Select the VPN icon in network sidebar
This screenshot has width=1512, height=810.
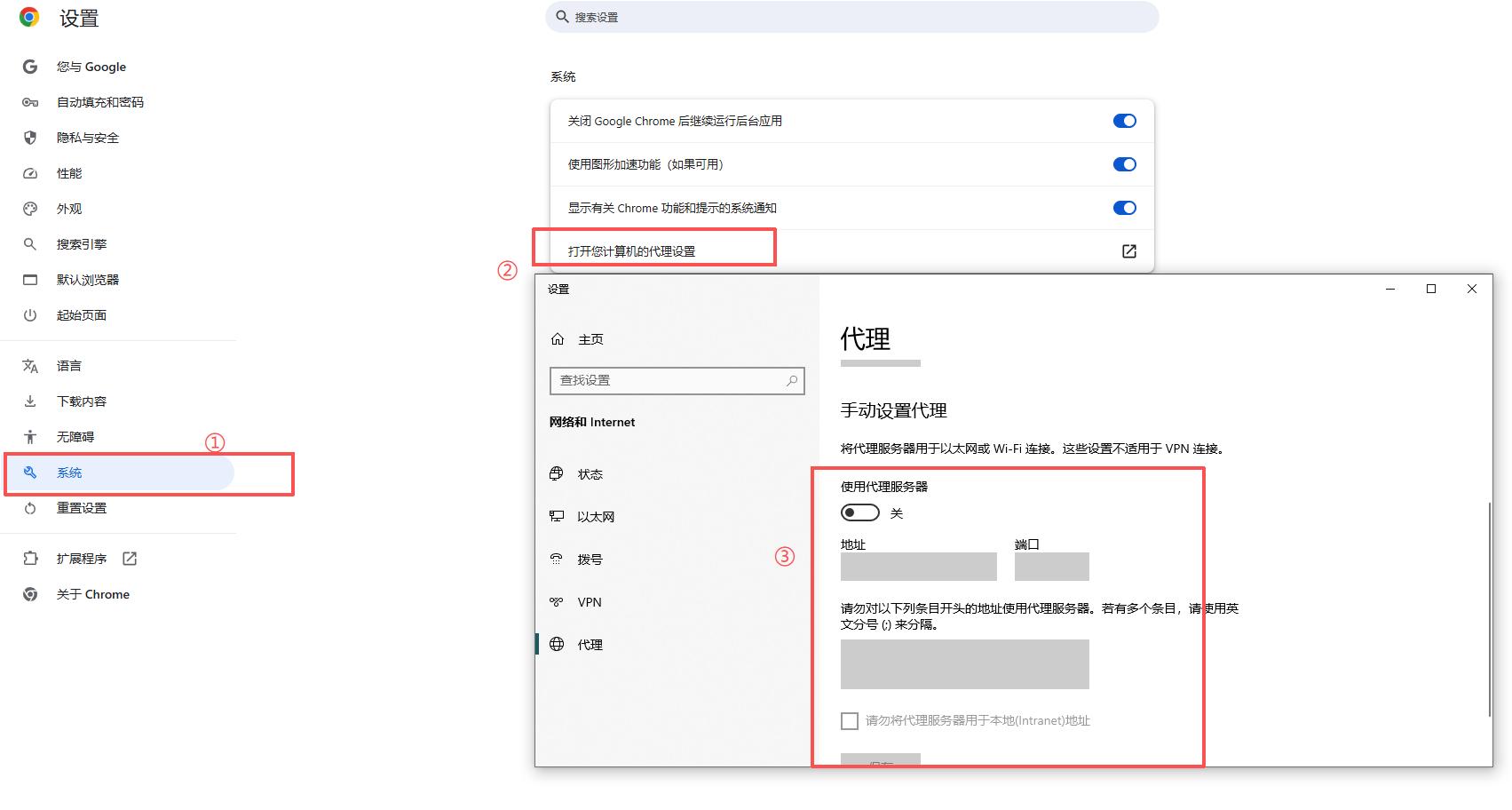tap(558, 601)
